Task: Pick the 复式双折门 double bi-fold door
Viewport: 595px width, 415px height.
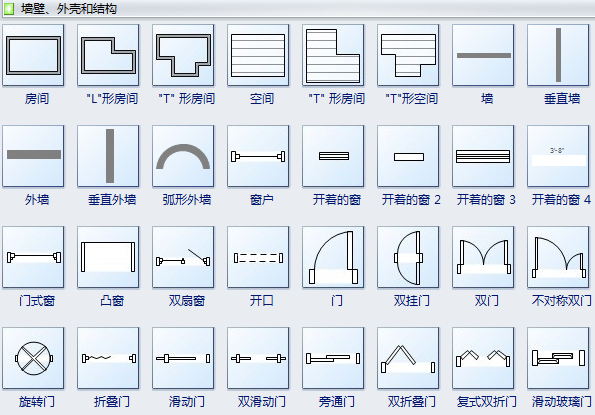Action: pyautogui.click(x=483, y=358)
